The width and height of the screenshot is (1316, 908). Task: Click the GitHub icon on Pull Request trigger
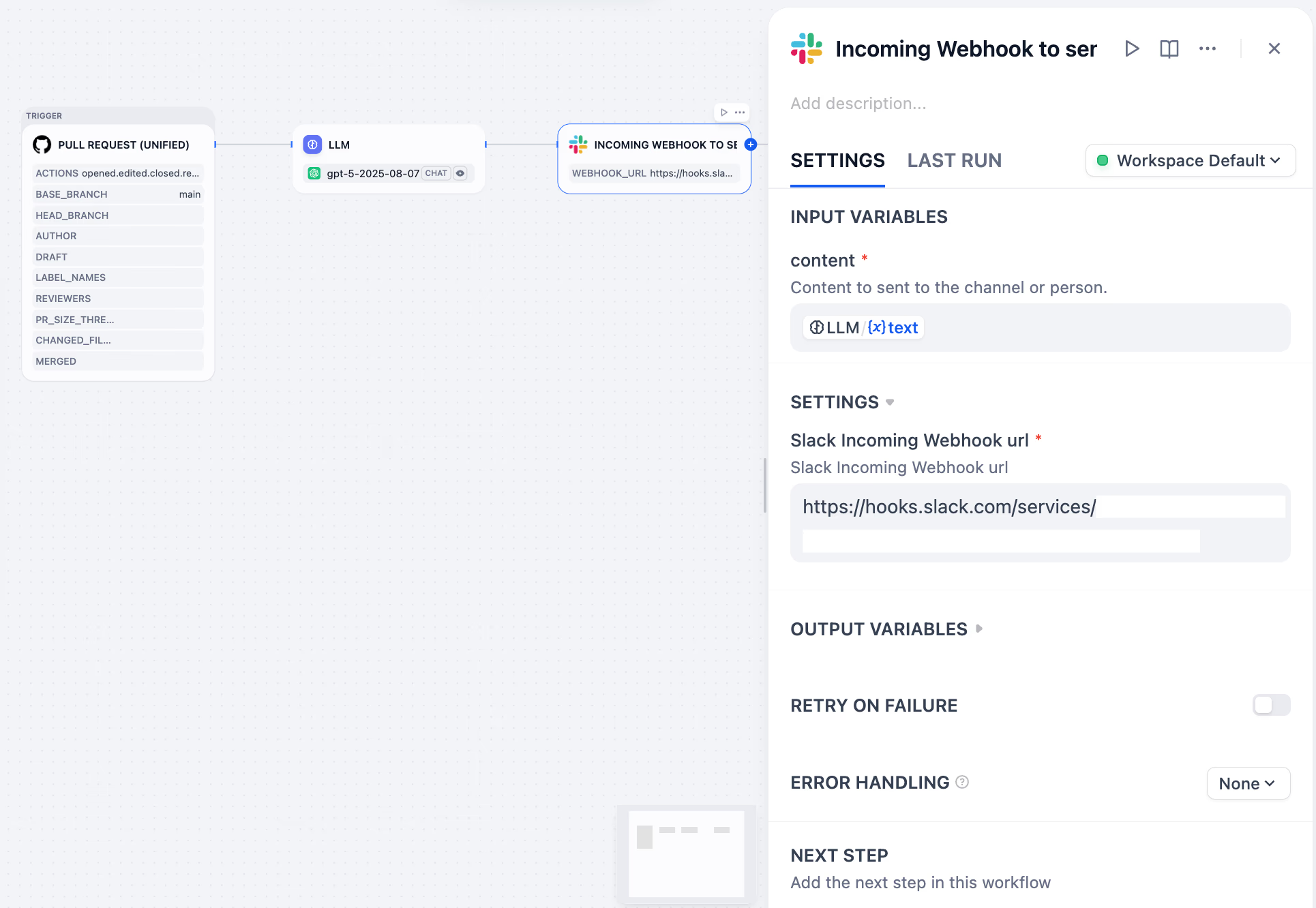(42, 145)
